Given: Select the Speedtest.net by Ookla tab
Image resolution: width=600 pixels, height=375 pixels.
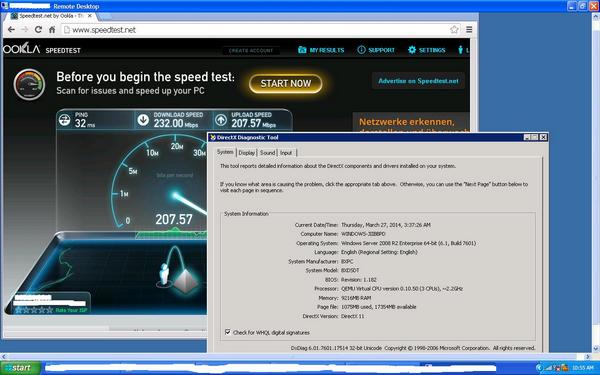Looking at the screenshot, I should pyautogui.click(x=52, y=16).
